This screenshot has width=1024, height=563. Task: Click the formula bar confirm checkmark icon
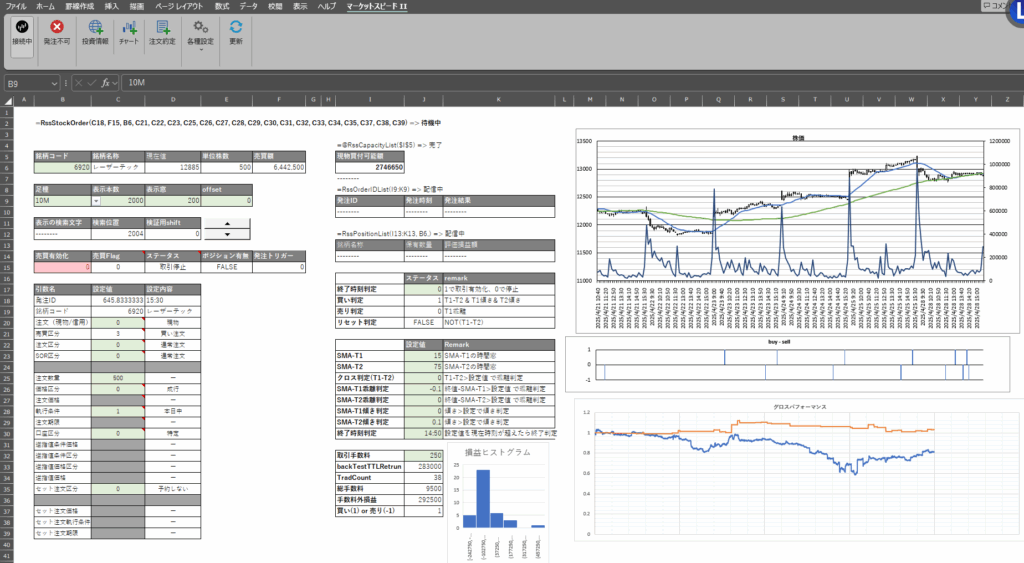(x=91, y=83)
